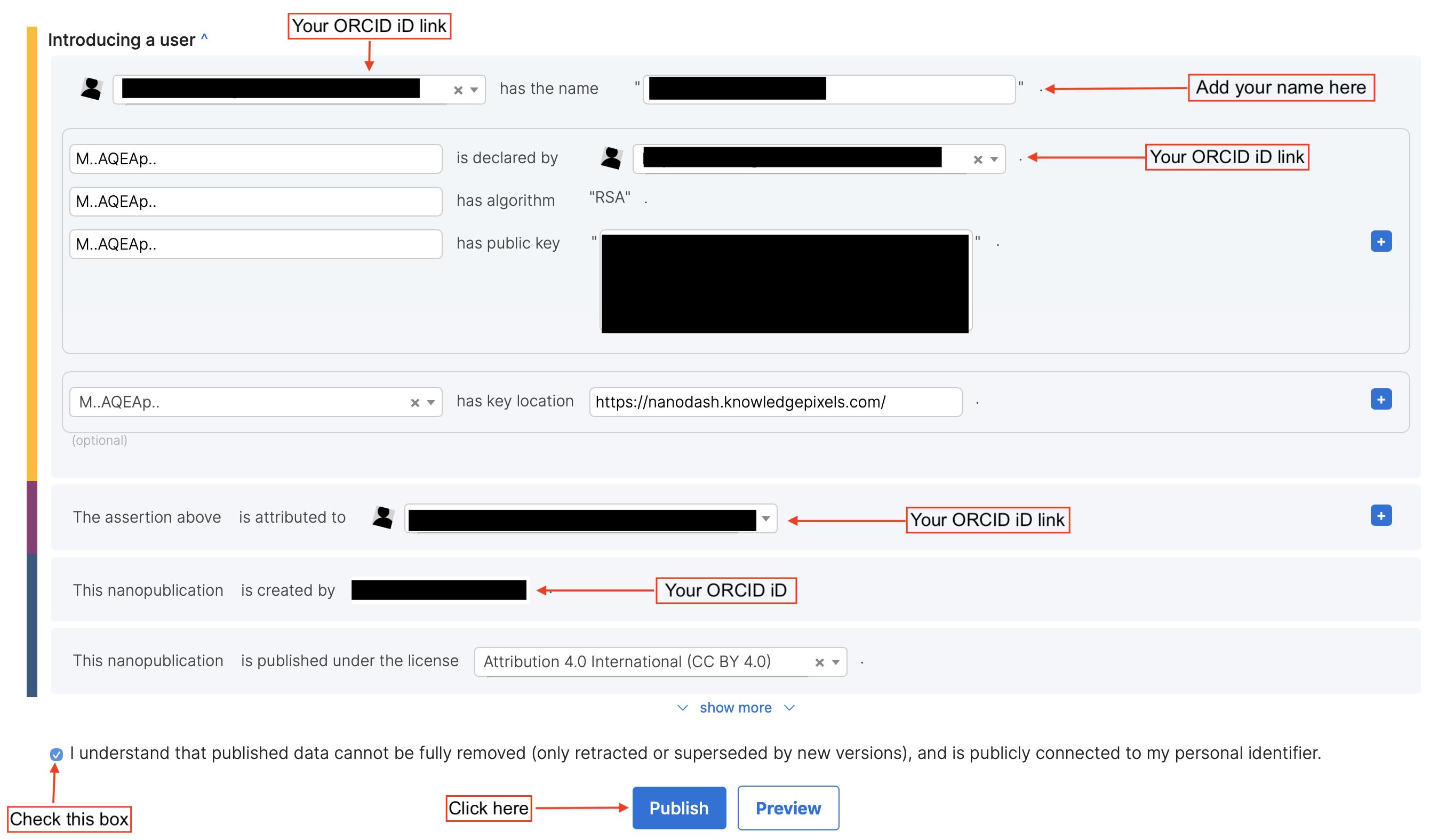Clear the CC BY 4.0 license selection
The height and width of the screenshot is (840, 1430).
point(819,663)
